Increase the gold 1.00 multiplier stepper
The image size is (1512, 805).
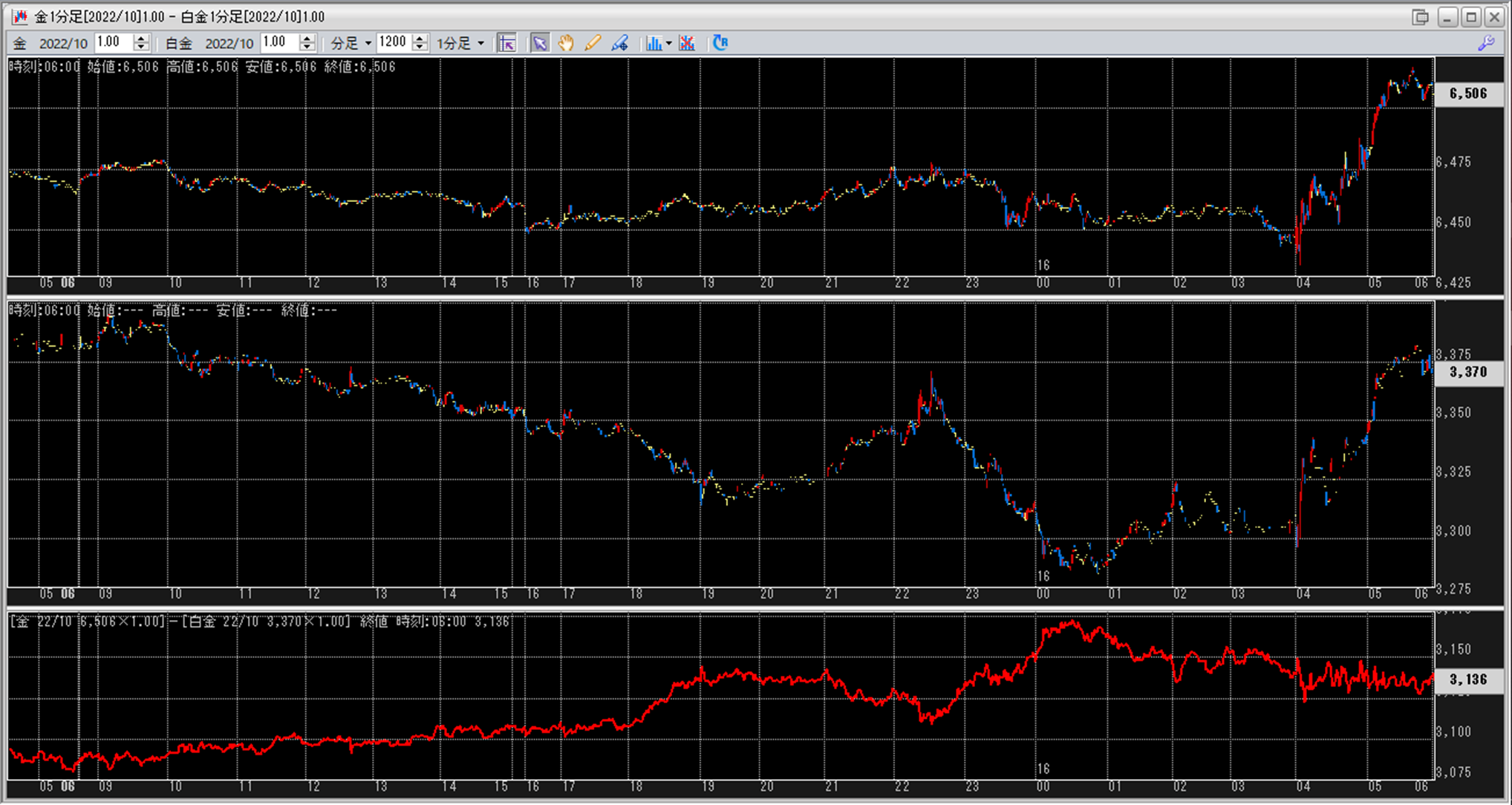point(141,39)
